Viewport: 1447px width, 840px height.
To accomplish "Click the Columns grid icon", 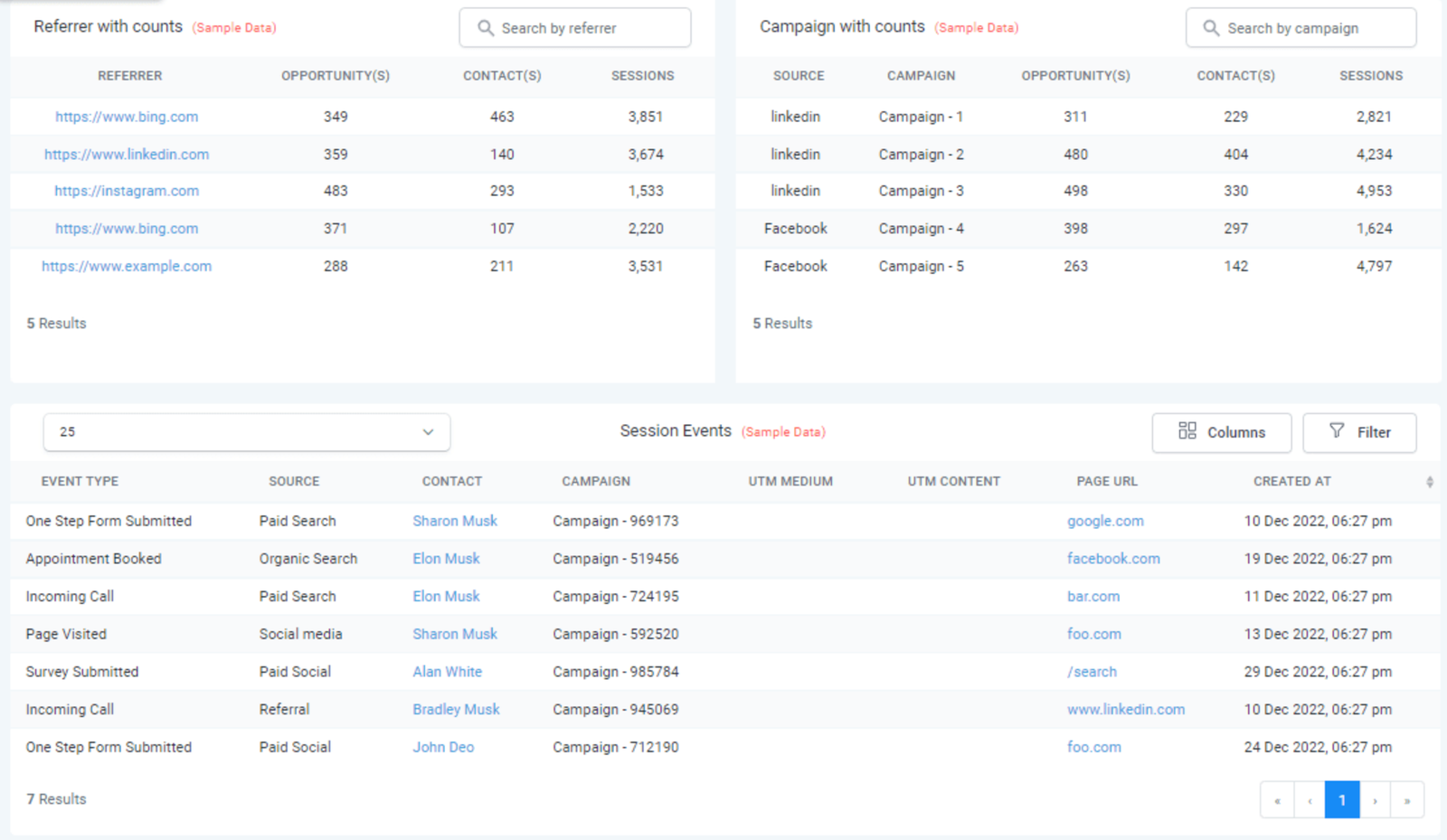I will (x=1187, y=431).
